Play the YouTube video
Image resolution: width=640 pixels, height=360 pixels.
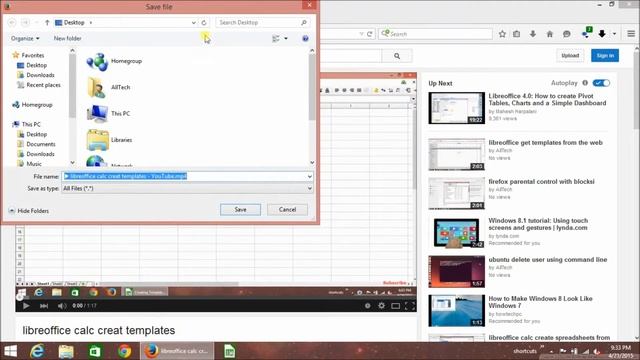(x=26, y=305)
